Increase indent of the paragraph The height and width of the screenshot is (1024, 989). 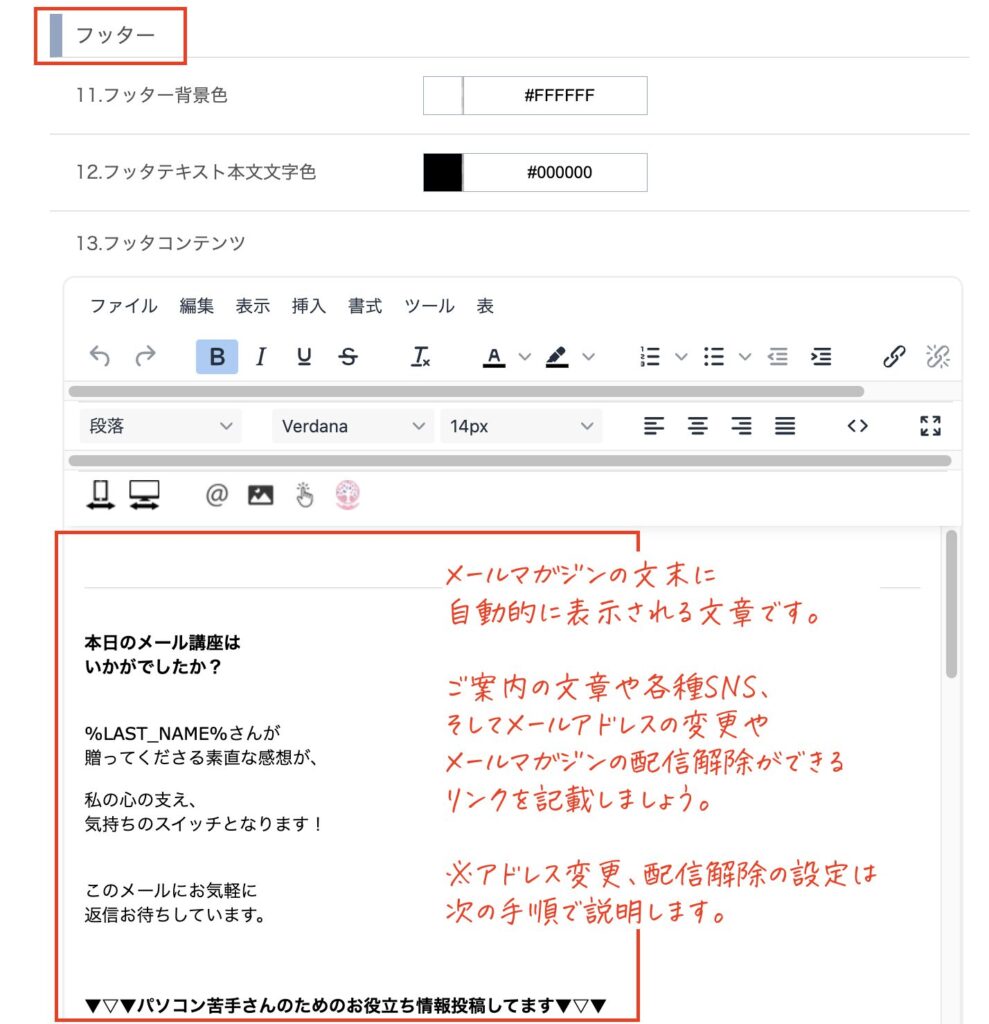820,357
